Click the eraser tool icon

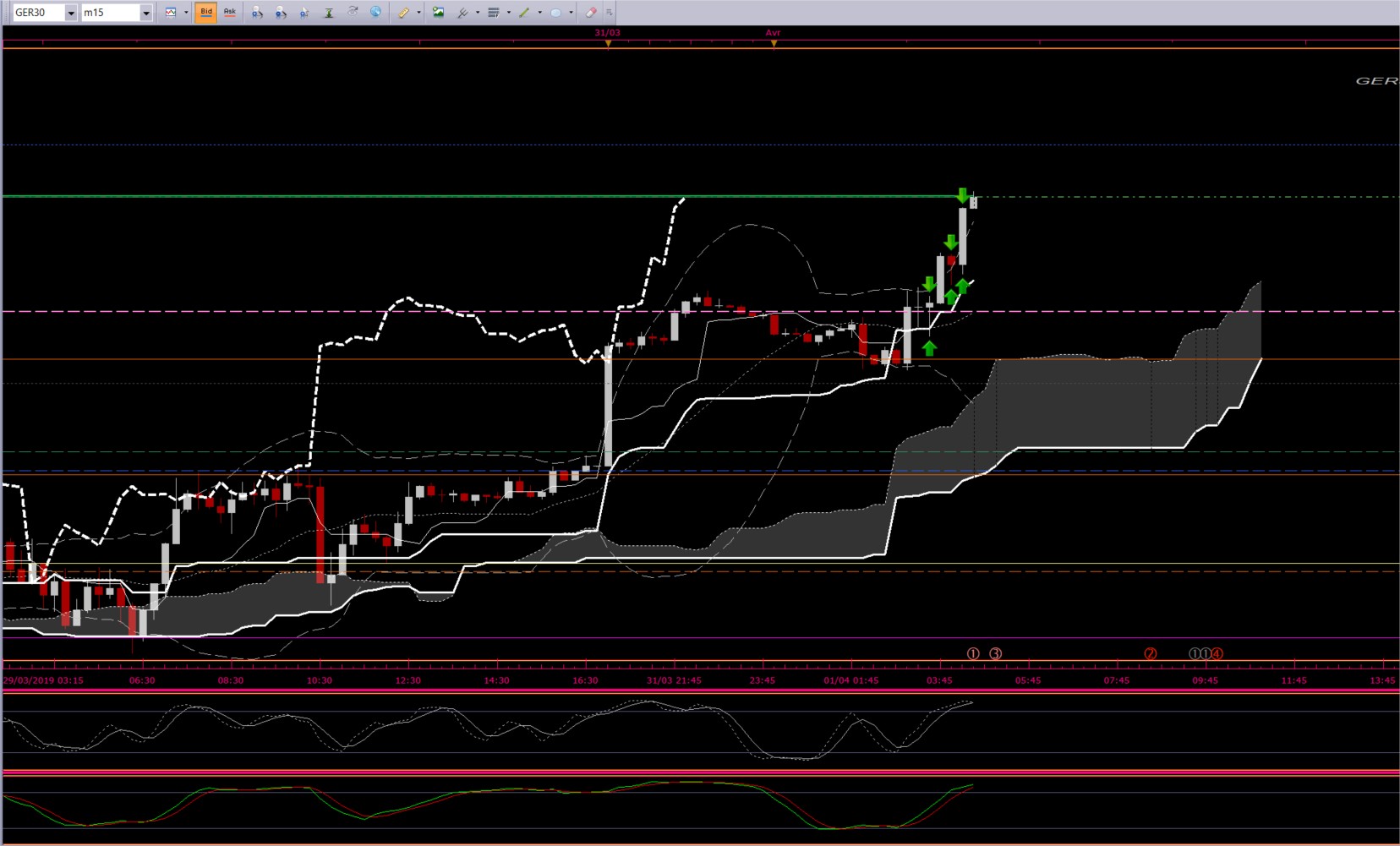click(x=591, y=13)
